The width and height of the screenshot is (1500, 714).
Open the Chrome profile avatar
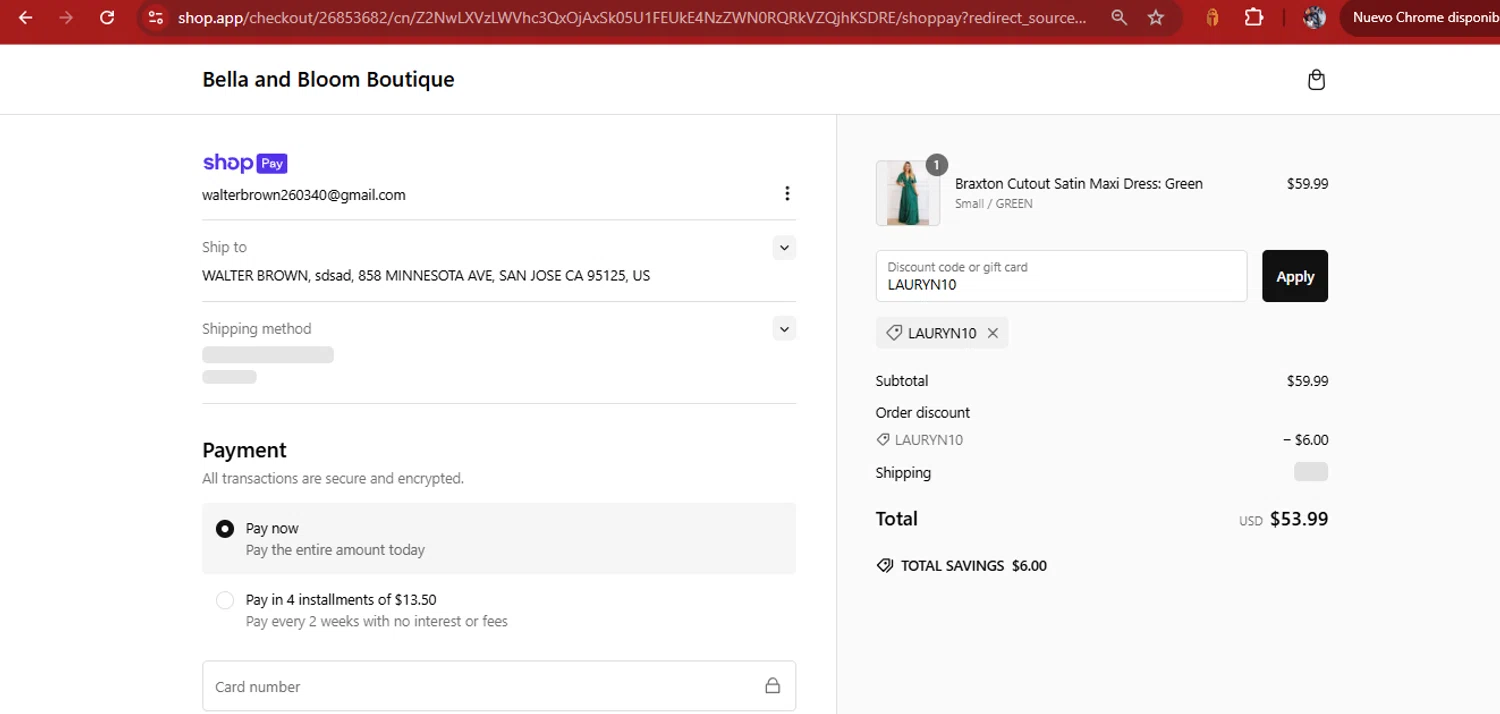click(1315, 17)
